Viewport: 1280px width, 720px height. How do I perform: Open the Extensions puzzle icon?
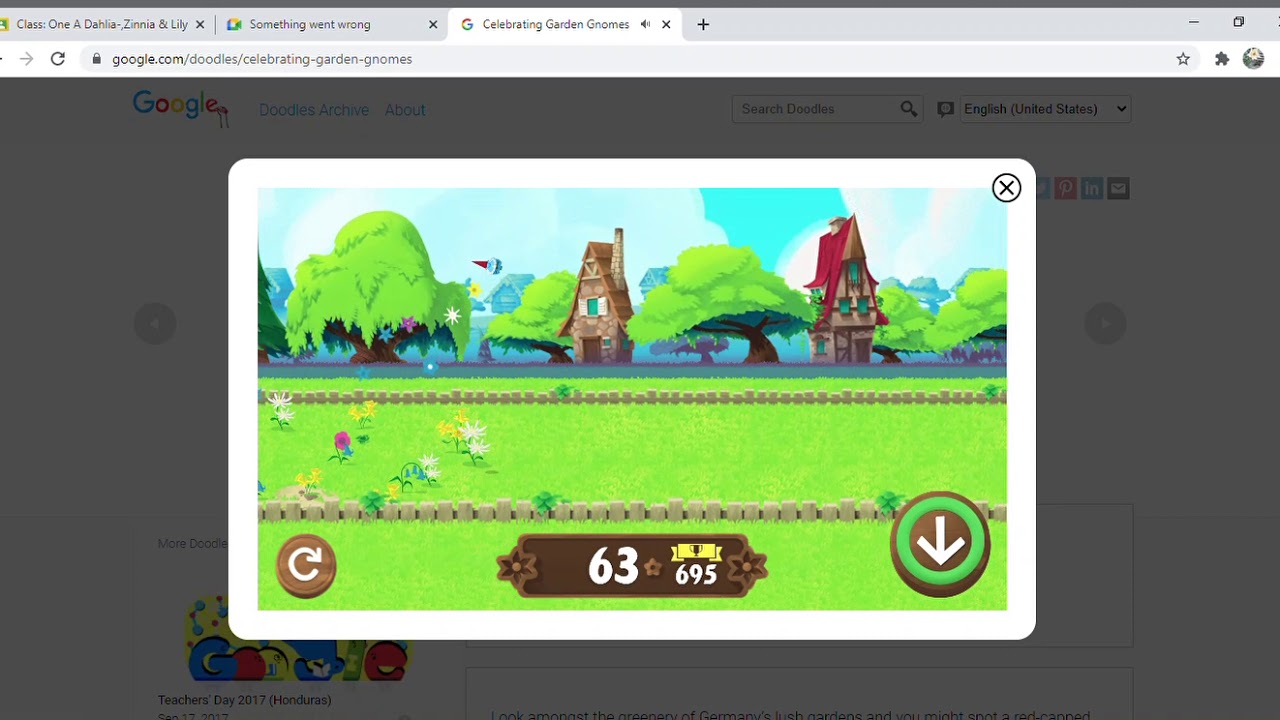coord(1221,59)
